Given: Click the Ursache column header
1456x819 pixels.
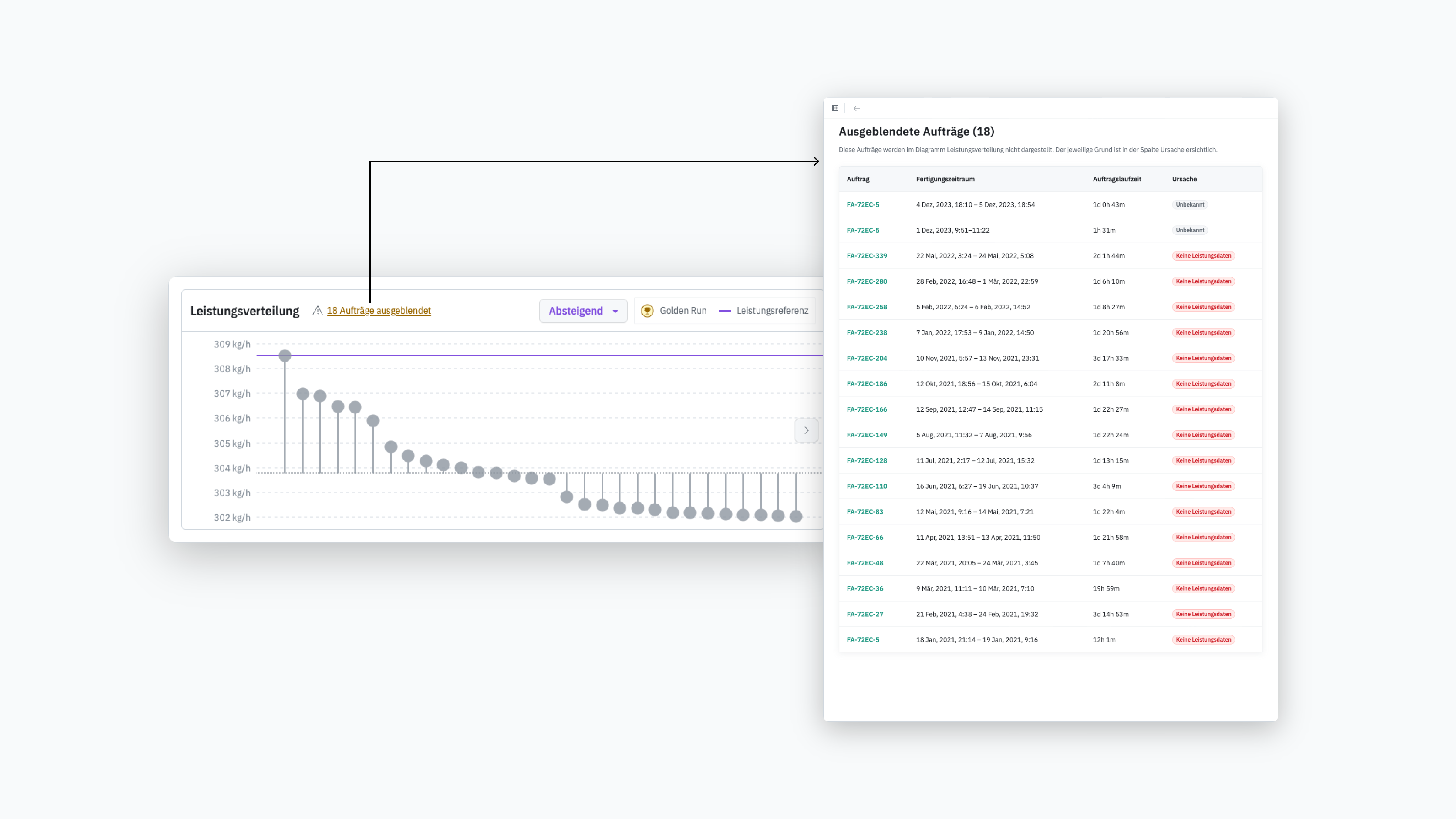Looking at the screenshot, I should (x=1184, y=179).
